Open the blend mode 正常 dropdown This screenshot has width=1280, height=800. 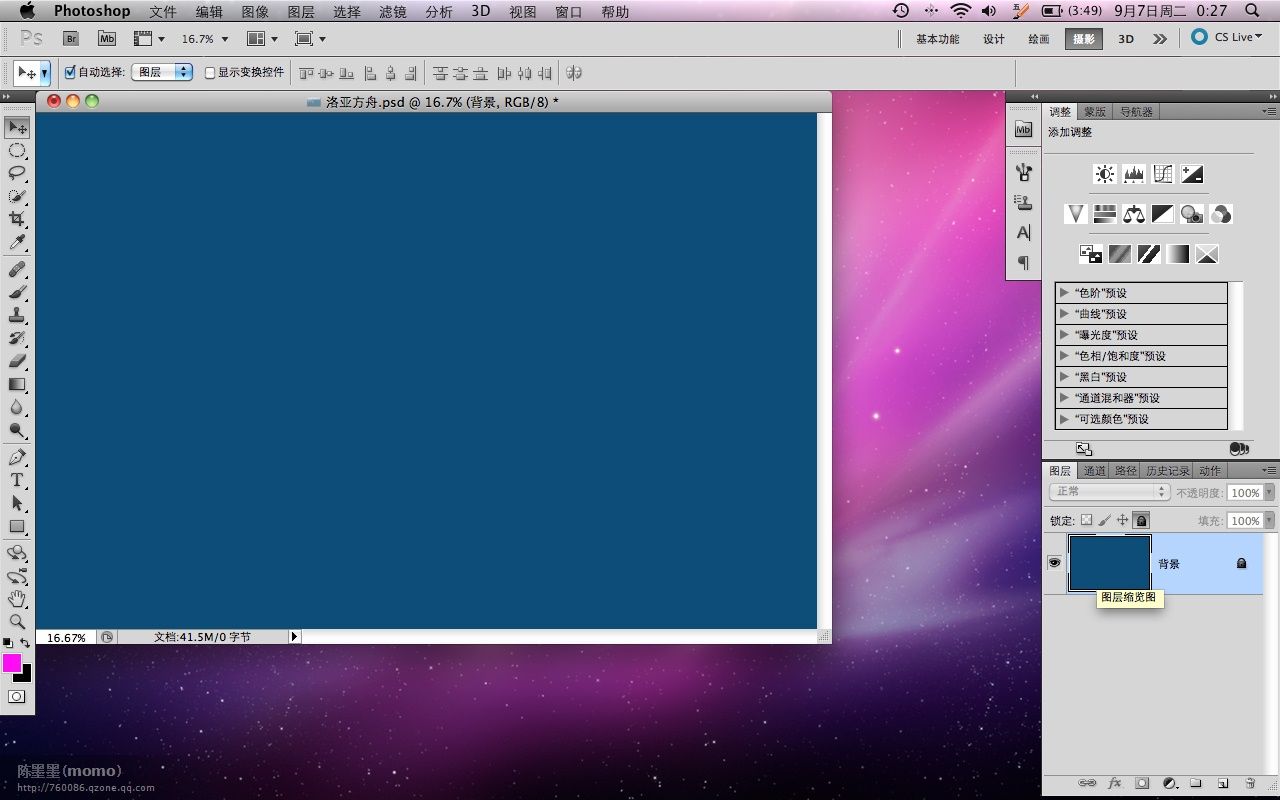point(1109,492)
